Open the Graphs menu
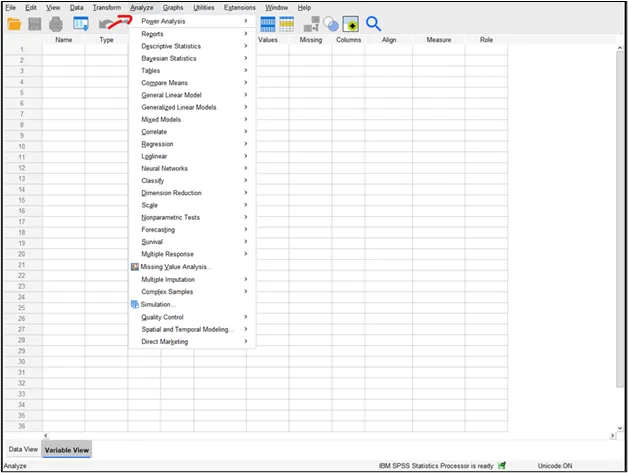628x473 pixels. (x=173, y=7)
